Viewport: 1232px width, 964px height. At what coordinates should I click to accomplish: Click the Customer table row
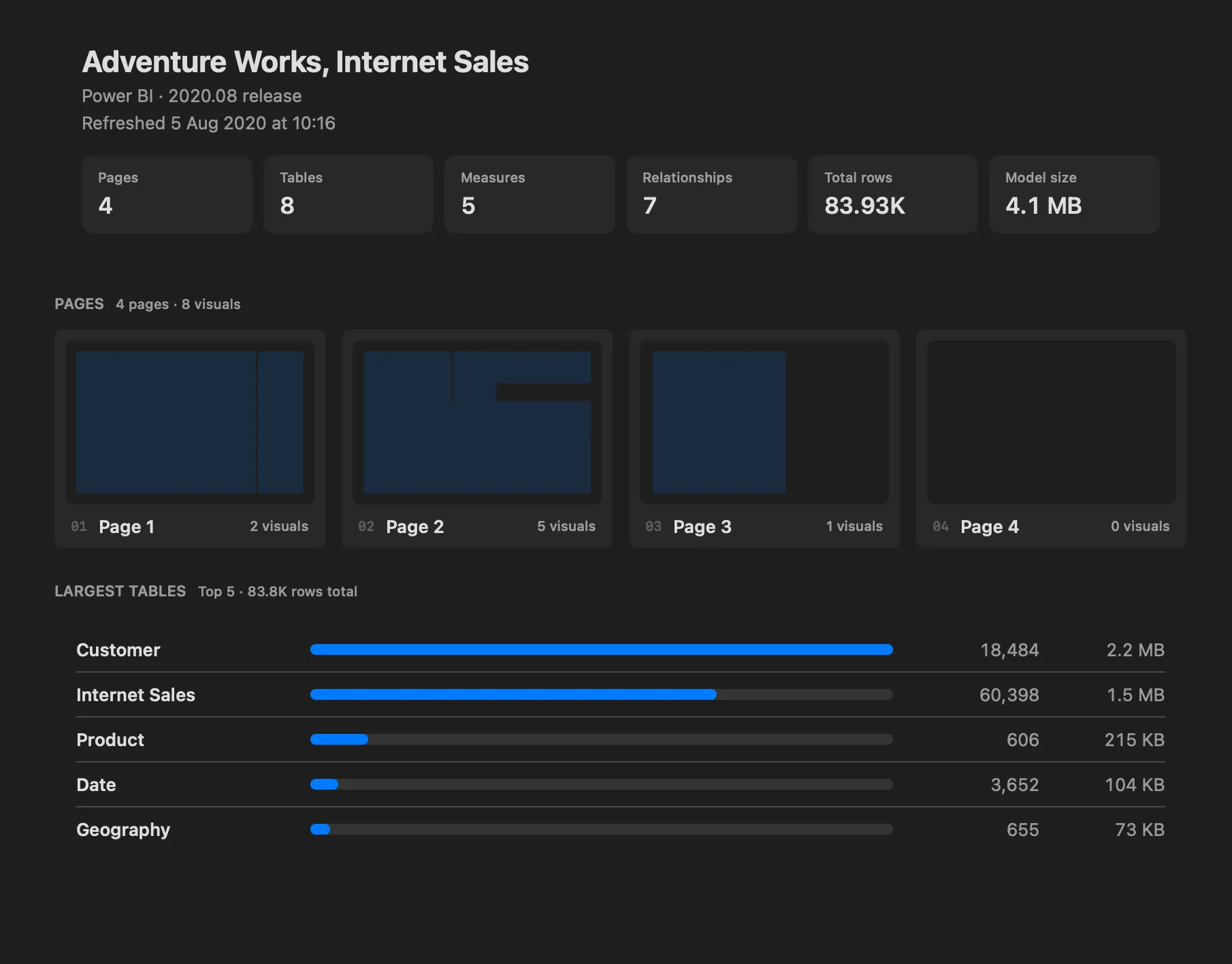coord(621,649)
